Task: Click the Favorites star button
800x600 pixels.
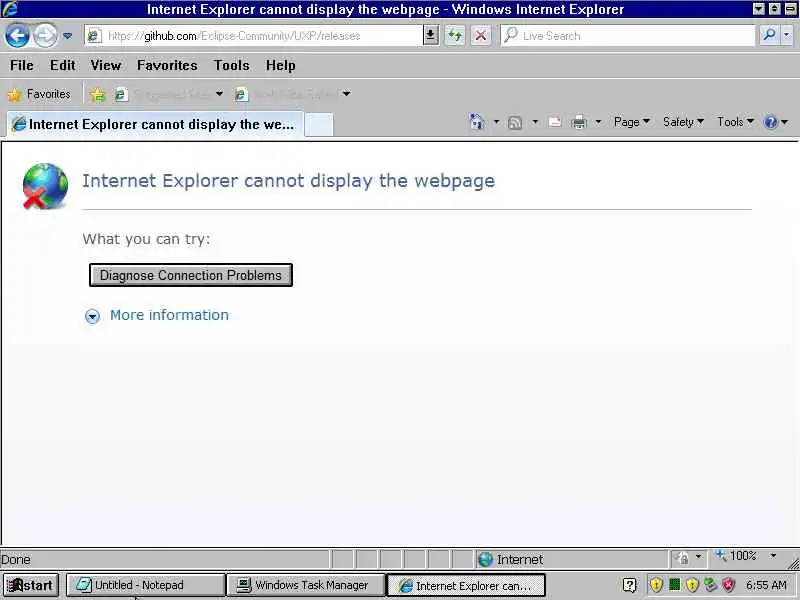Action: pyautogui.click(x=39, y=94)
